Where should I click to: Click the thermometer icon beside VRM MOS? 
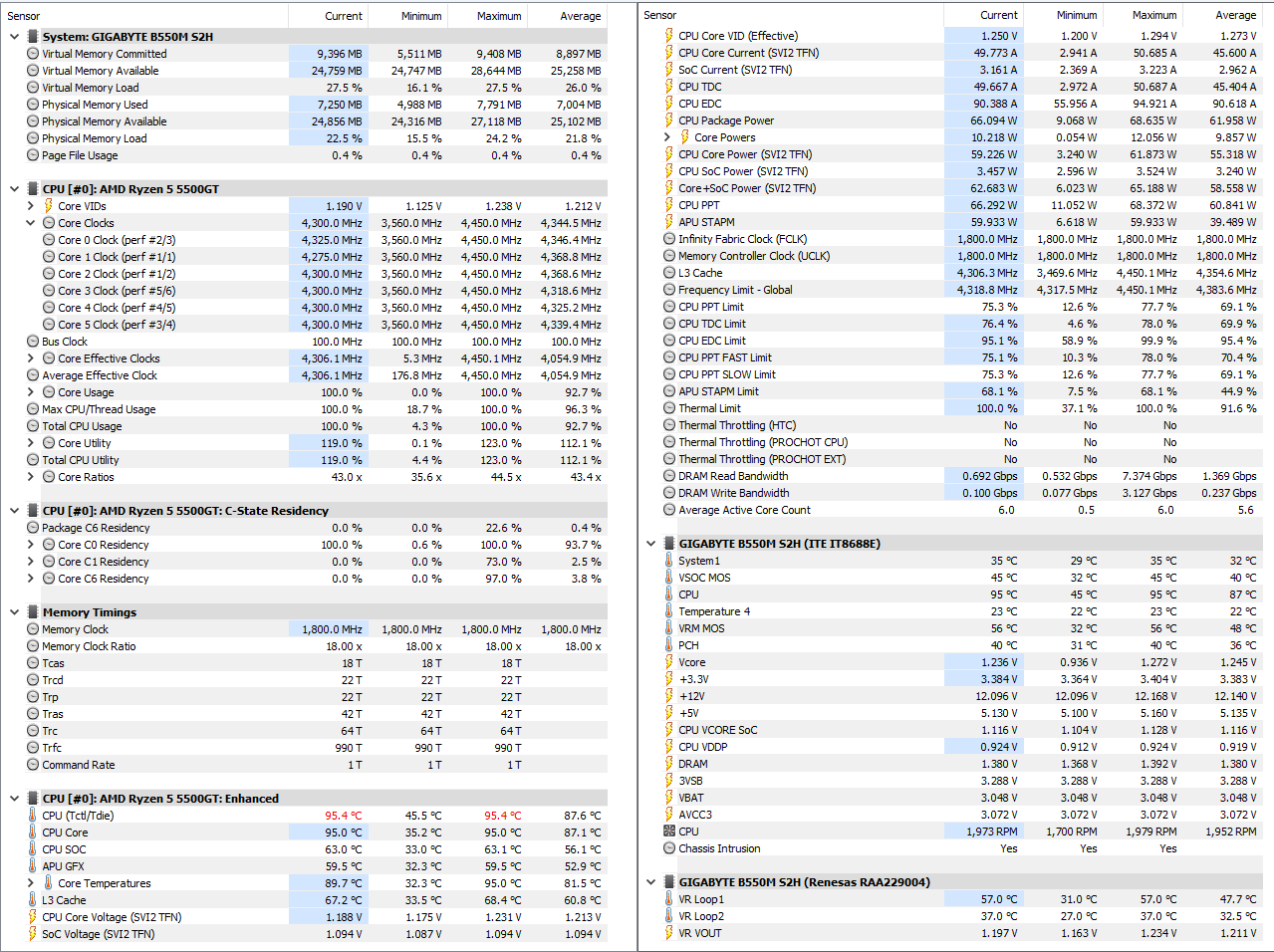click(x=669, y=628)
